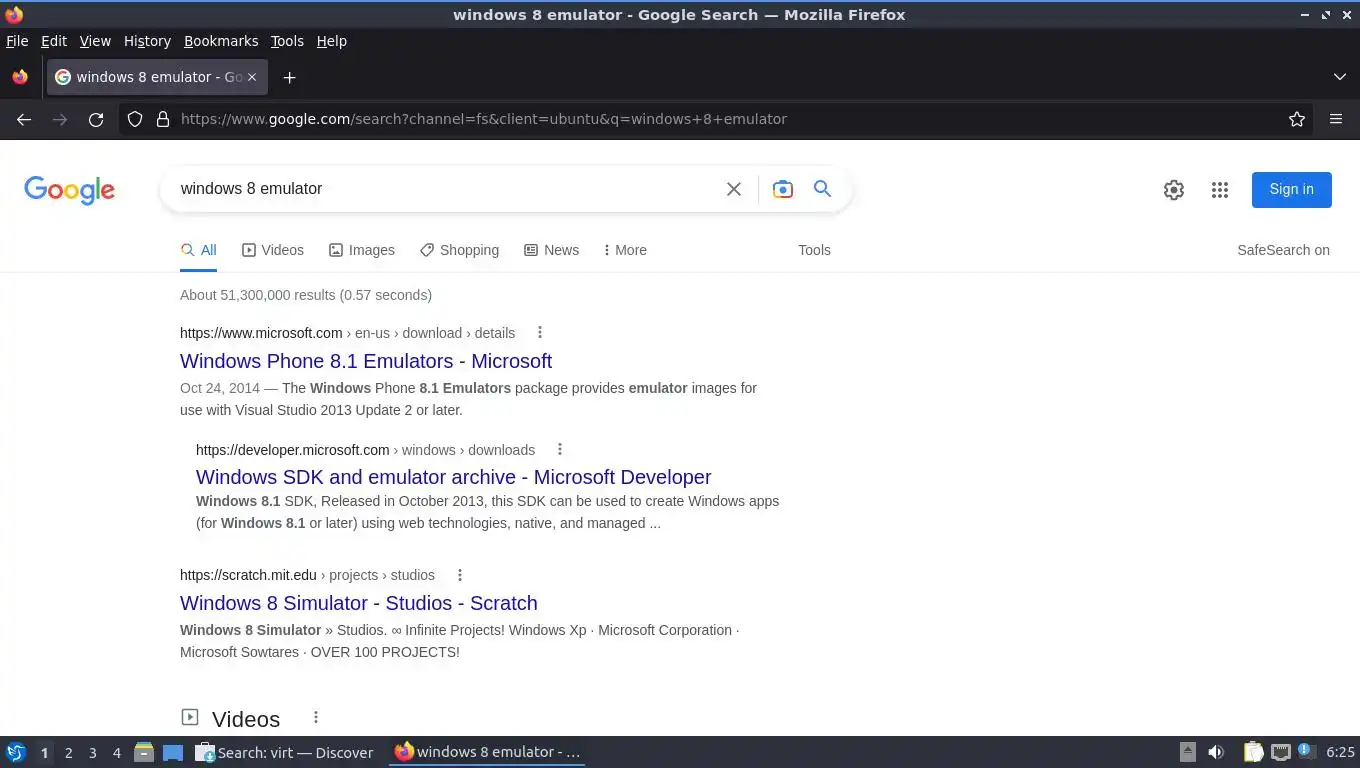Open the Tools menu in the menu bar

(x=287, y=41)
